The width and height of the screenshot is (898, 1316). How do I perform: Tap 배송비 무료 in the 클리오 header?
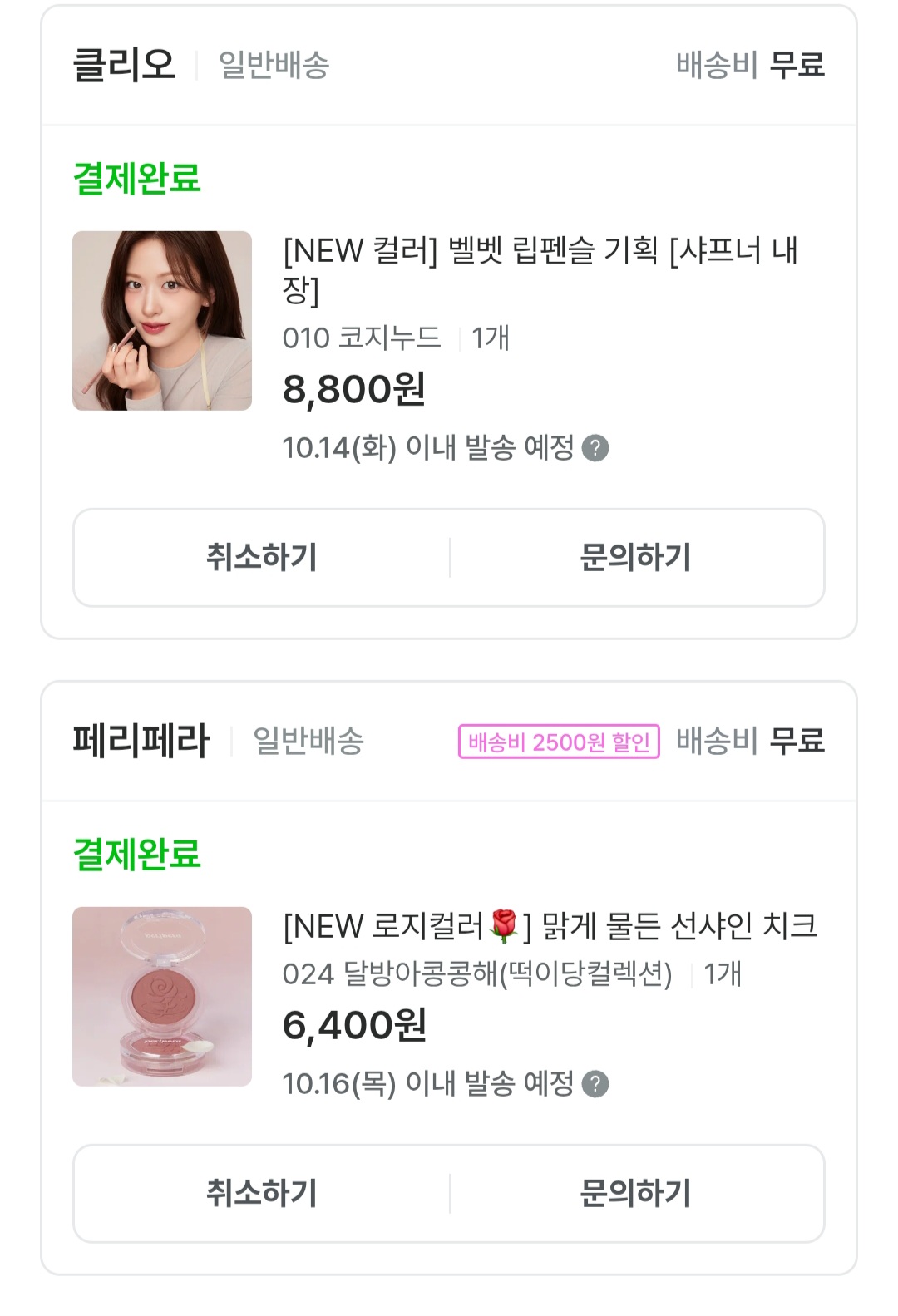click(x=750, y=65)
